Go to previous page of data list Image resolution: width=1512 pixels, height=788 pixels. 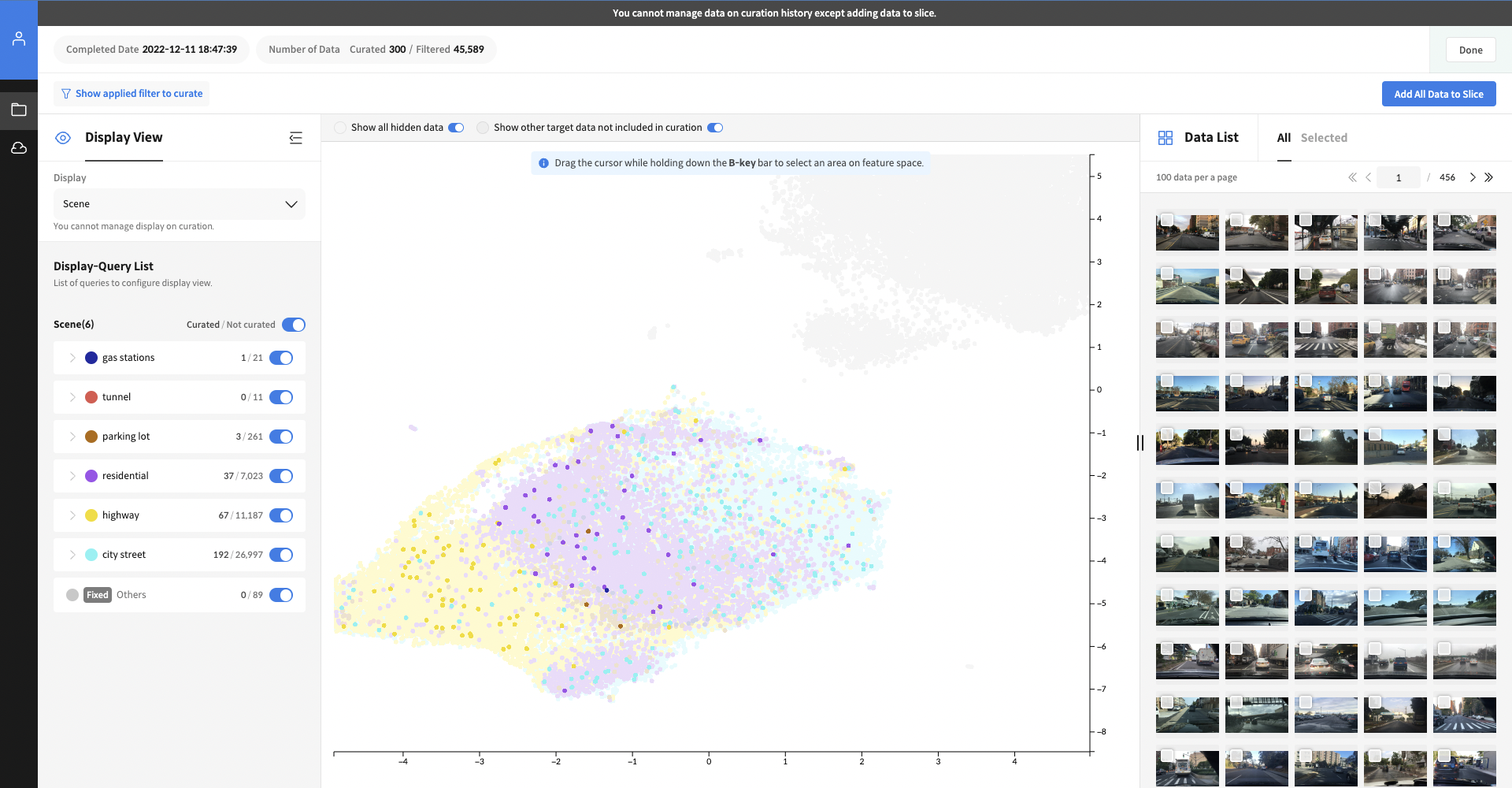coord(1369,177)
